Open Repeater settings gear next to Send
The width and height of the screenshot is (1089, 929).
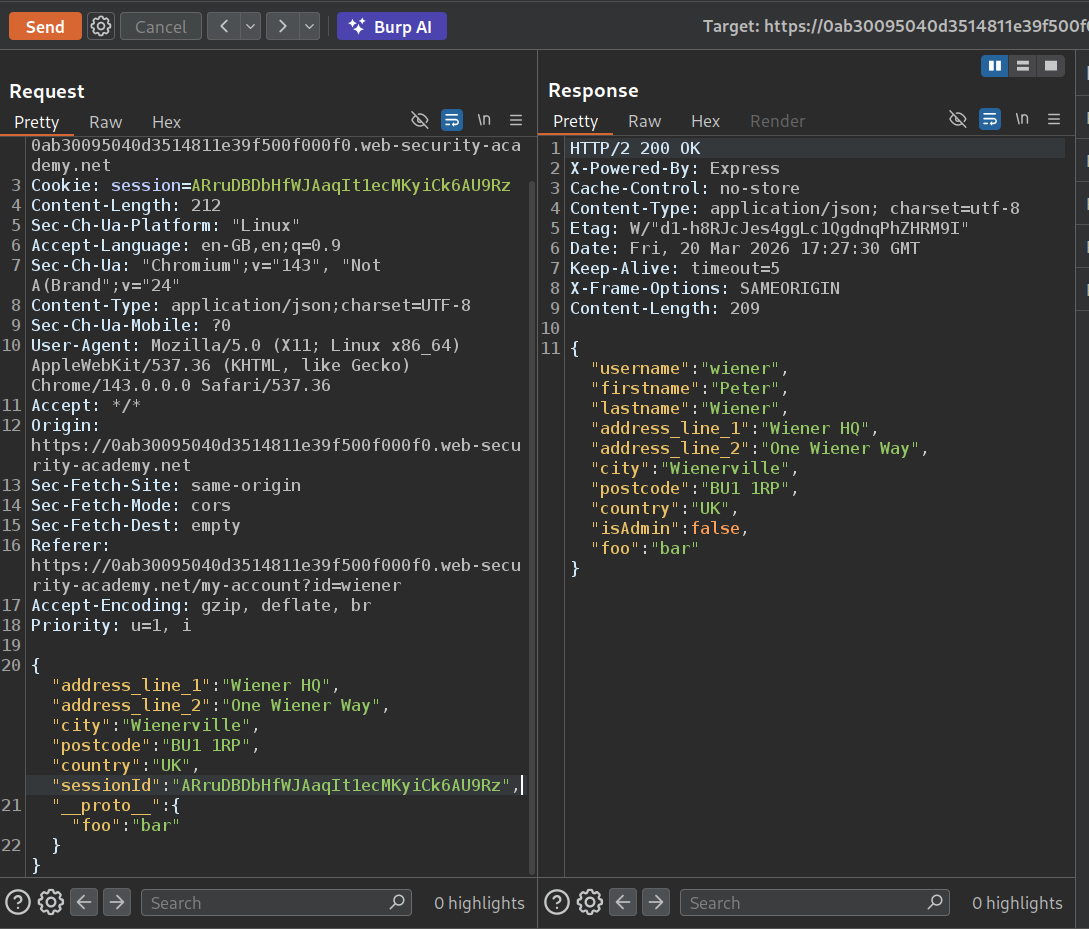point(101,27)
